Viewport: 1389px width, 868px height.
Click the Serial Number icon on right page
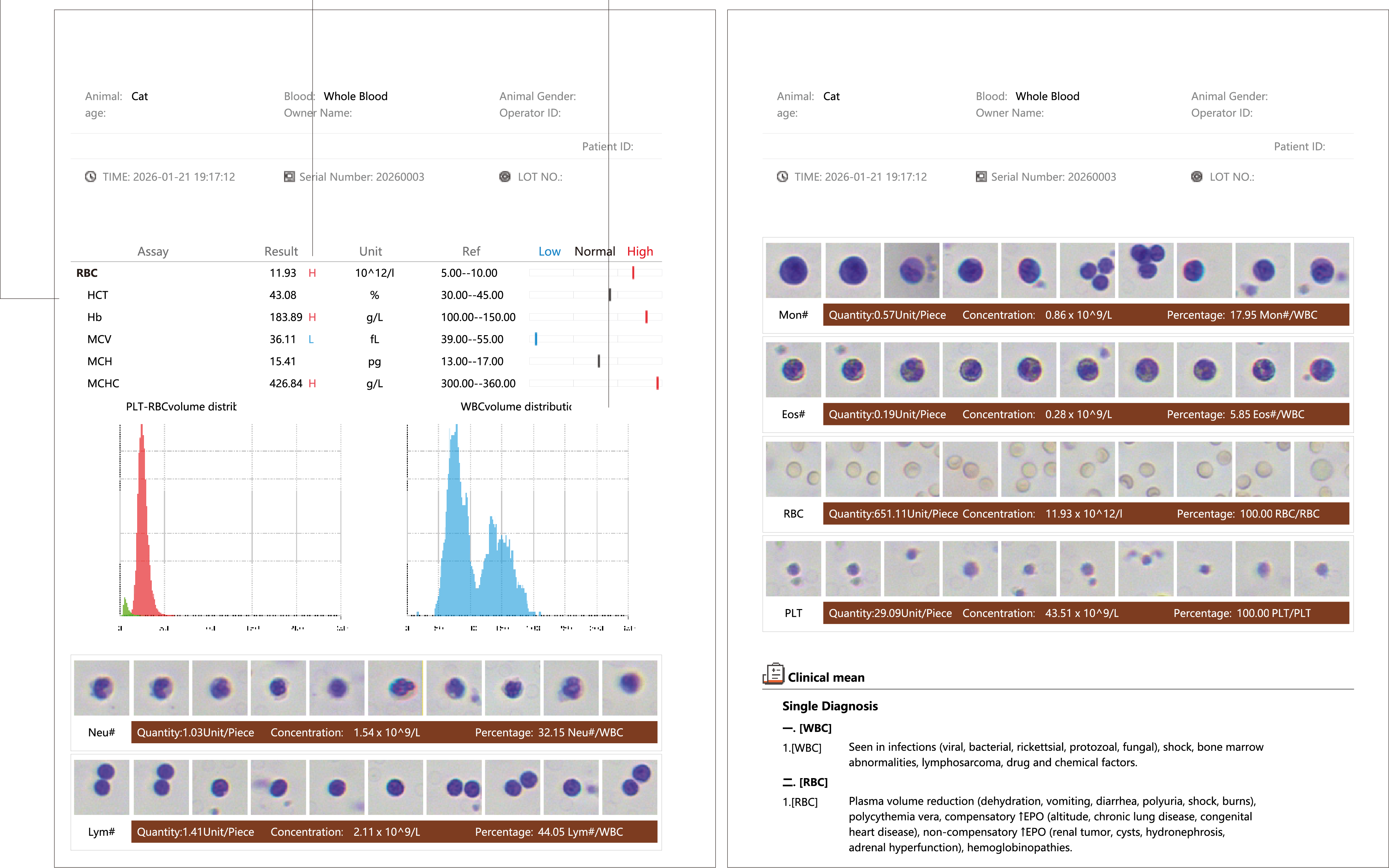pyautogui.click(x=981, y=177)
